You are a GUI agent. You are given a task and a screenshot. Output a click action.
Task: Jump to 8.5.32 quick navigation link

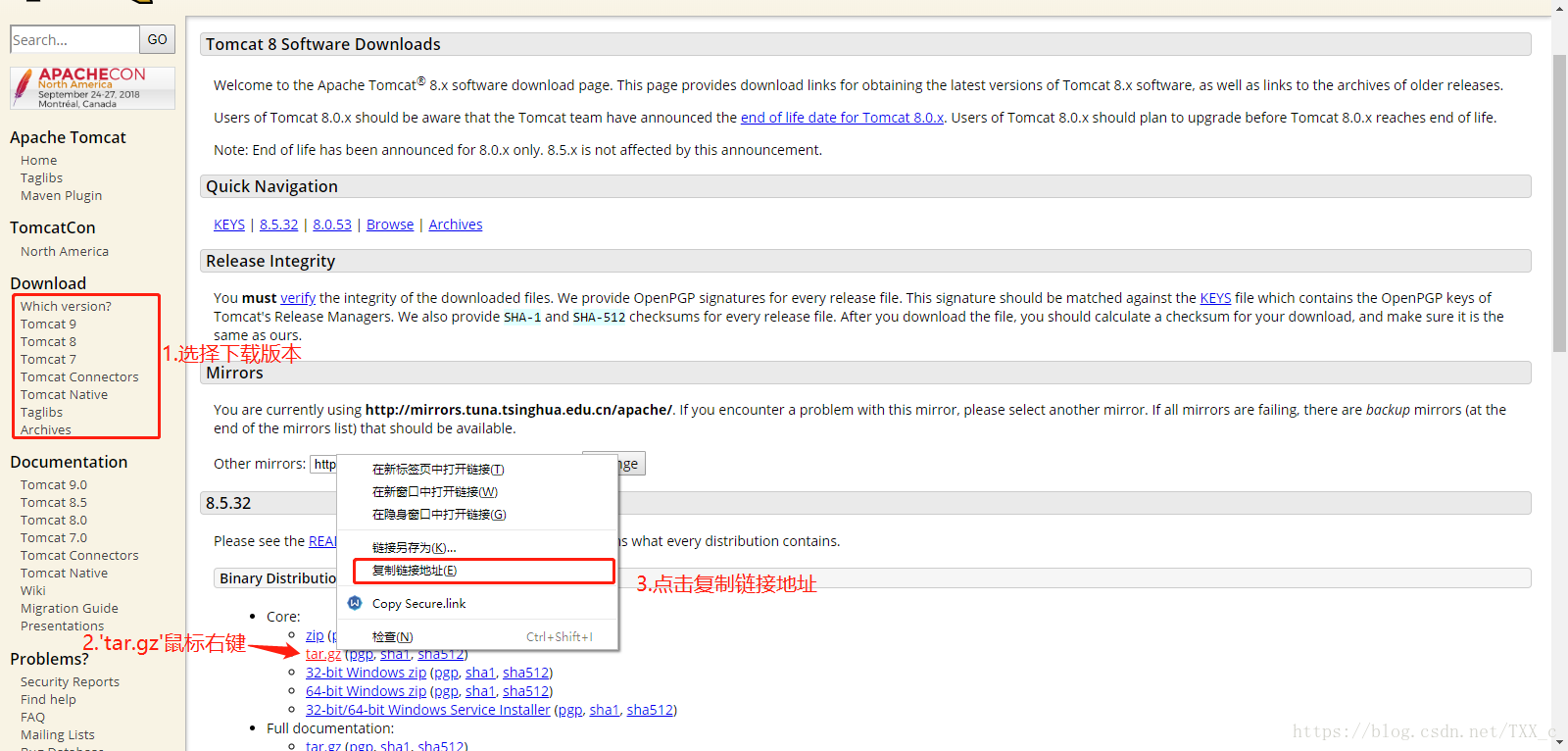[x=279, y=225]
